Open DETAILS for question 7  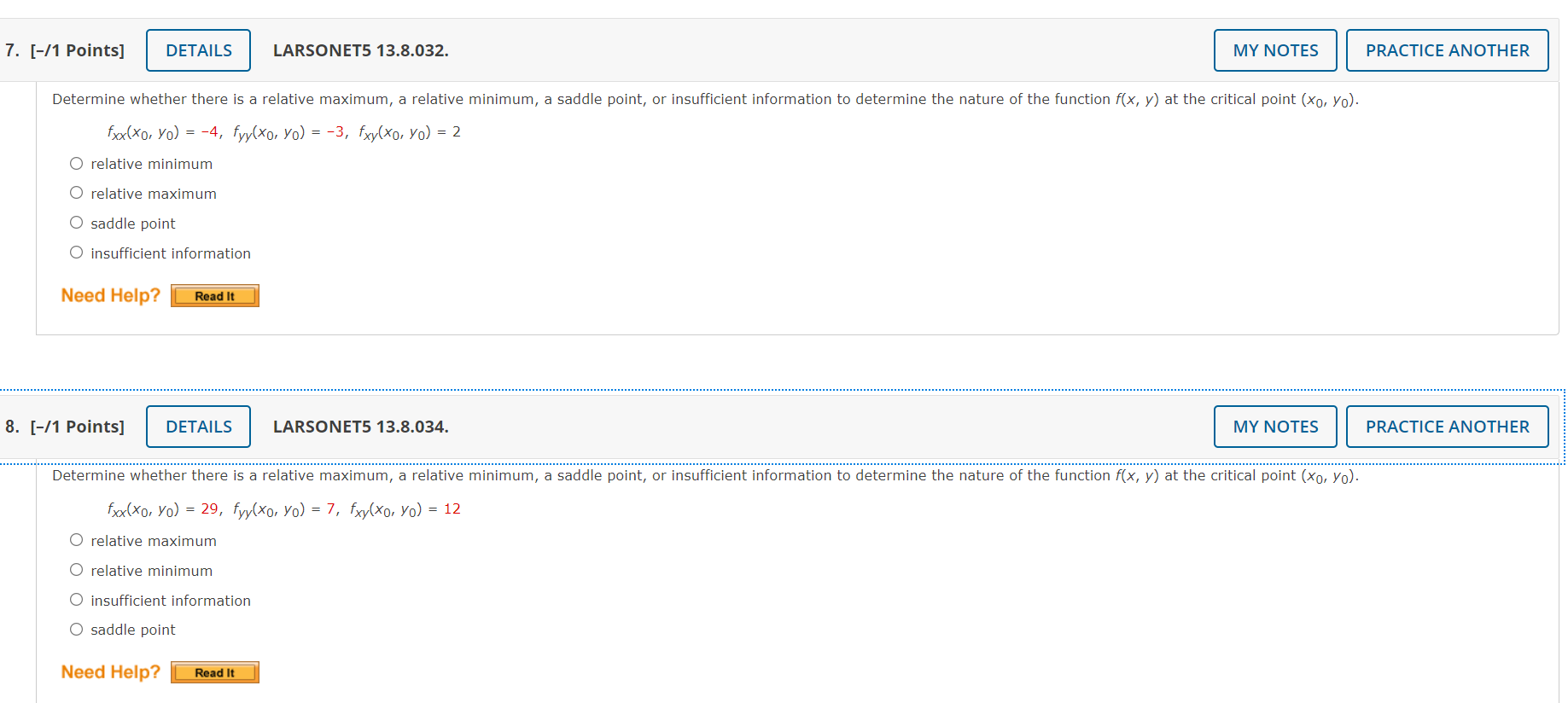click(198, 50)
